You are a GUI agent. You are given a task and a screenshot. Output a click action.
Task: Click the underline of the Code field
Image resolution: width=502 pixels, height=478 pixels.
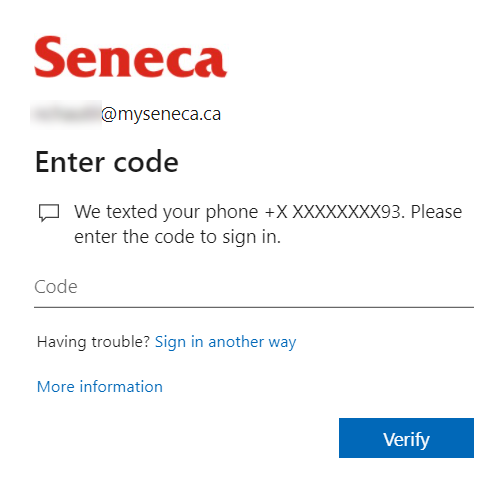point(254,307)
